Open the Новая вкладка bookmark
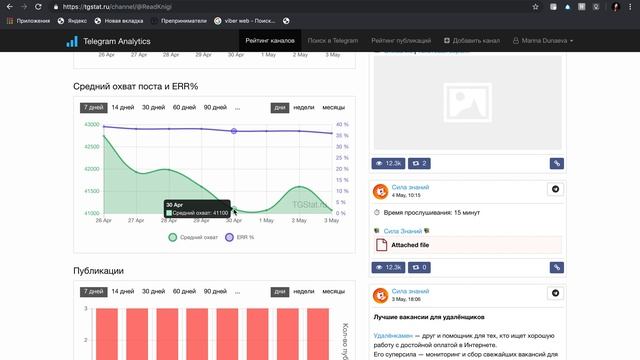 click(119, 21)
